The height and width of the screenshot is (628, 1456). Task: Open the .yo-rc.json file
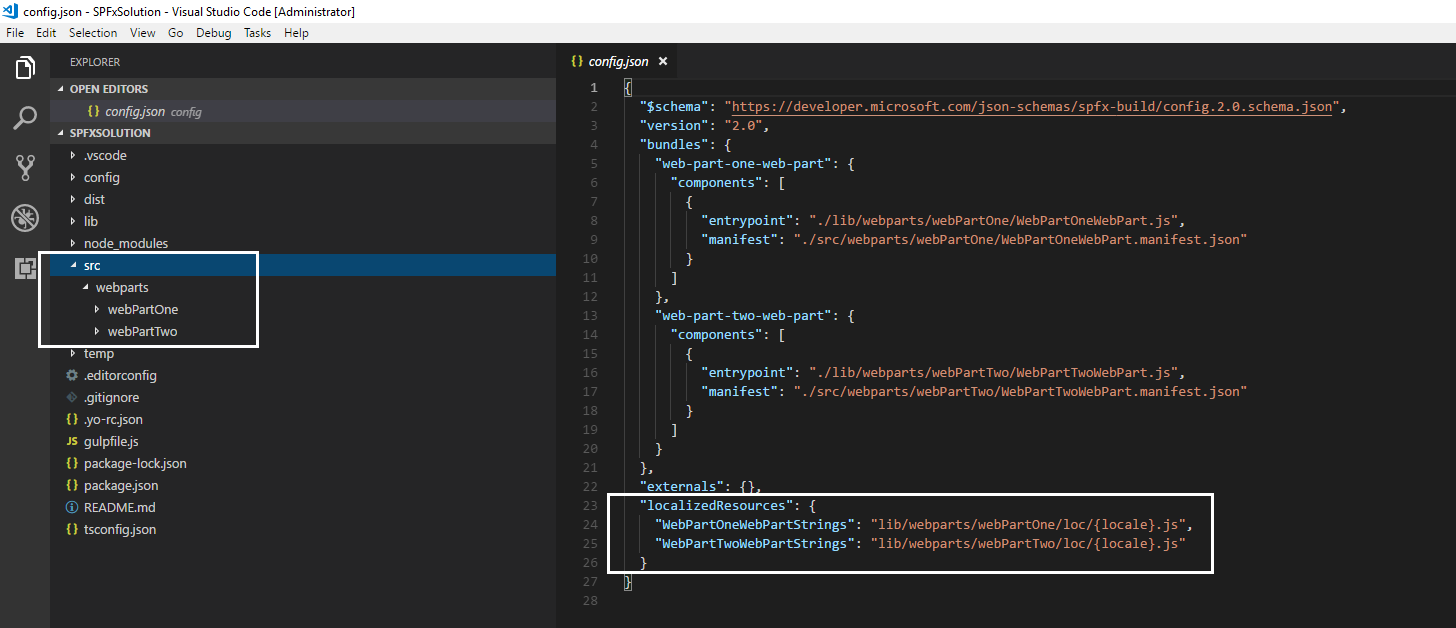(x=302, y=419)
